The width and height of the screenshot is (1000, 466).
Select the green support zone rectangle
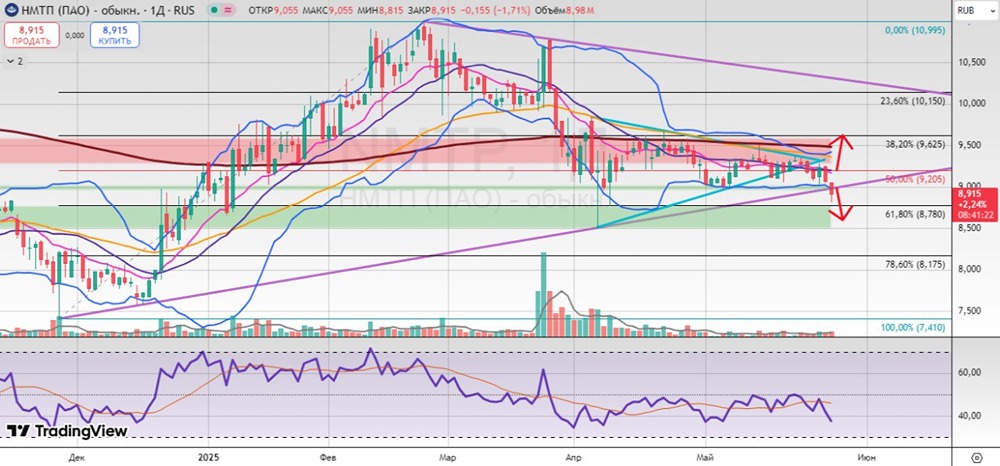(x=415, y=217)
